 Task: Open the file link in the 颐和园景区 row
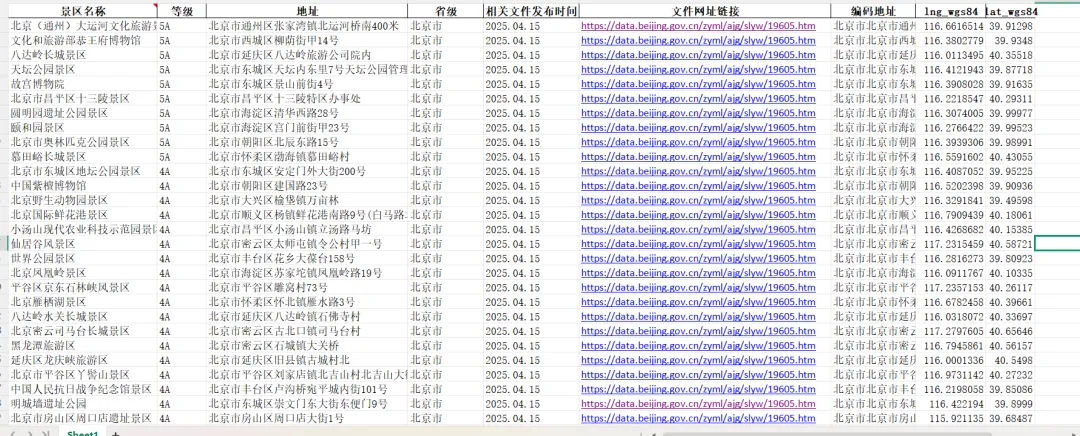pos(698,128)
